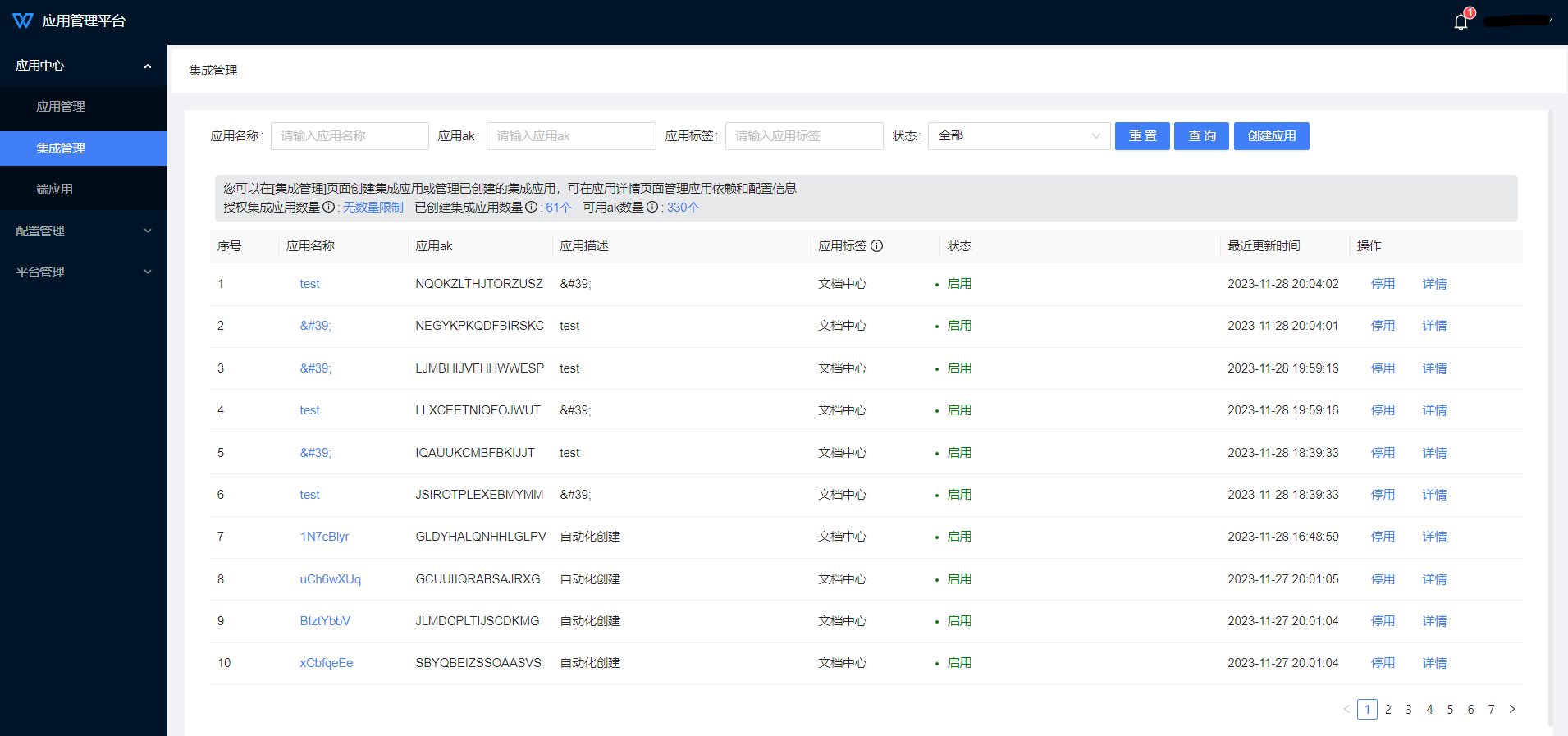Click info icon beside 授权集成应用数量
This screenshot has height=736, width=1568.
(x=328, y=208)
